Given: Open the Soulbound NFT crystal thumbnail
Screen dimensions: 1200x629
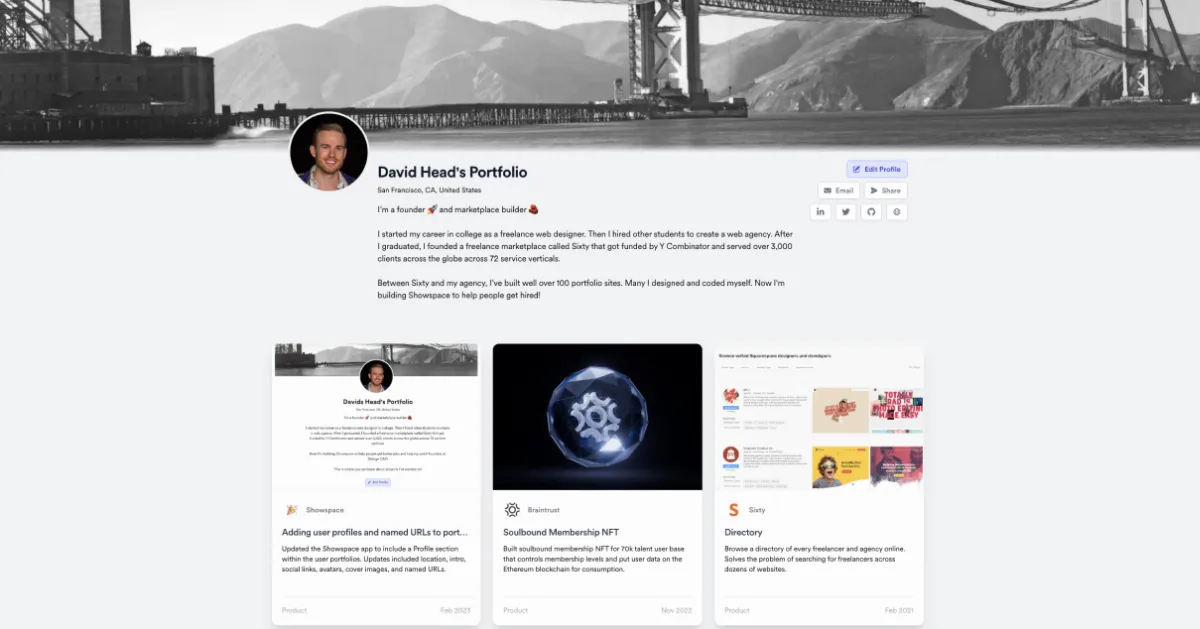Looking at the screenshot, I should (597, 417).
